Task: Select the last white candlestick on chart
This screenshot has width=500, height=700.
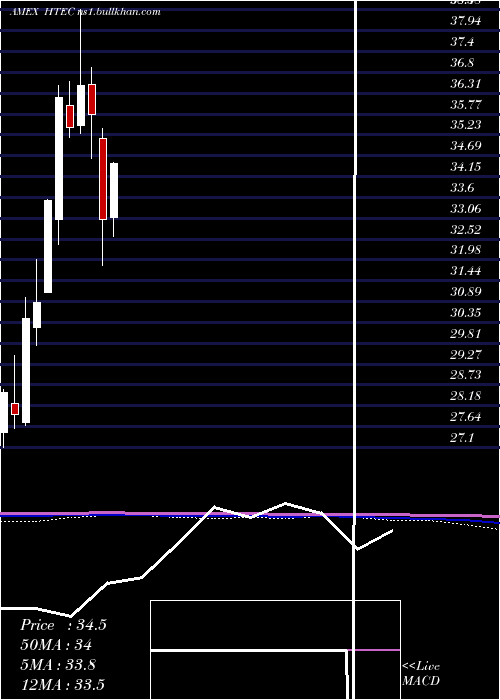Action: [114, 191]
